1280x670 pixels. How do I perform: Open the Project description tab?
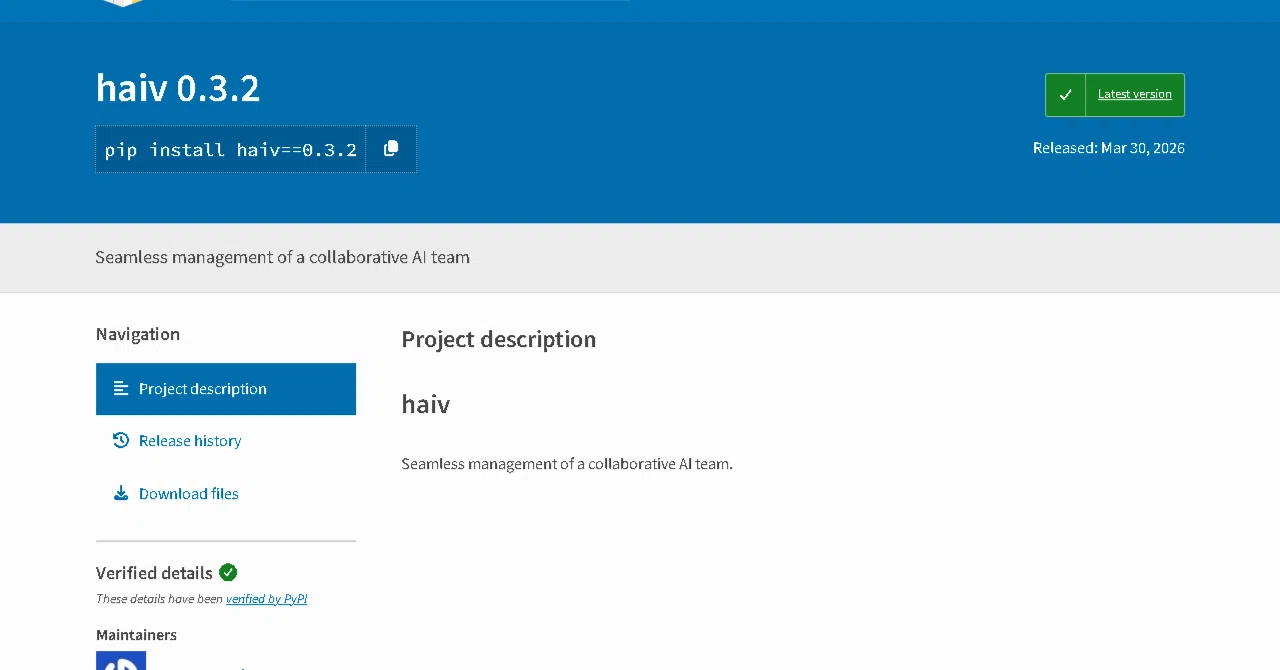coord(226,389)
